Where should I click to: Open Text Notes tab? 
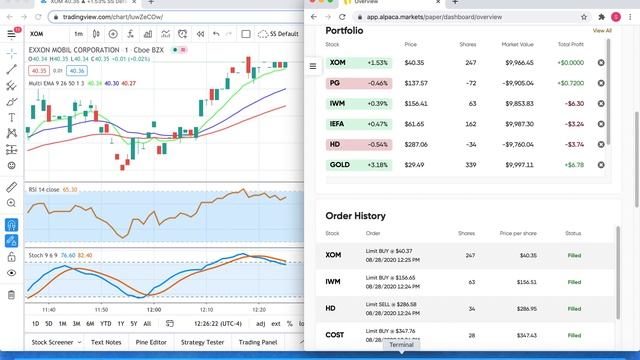coord(106,342)
